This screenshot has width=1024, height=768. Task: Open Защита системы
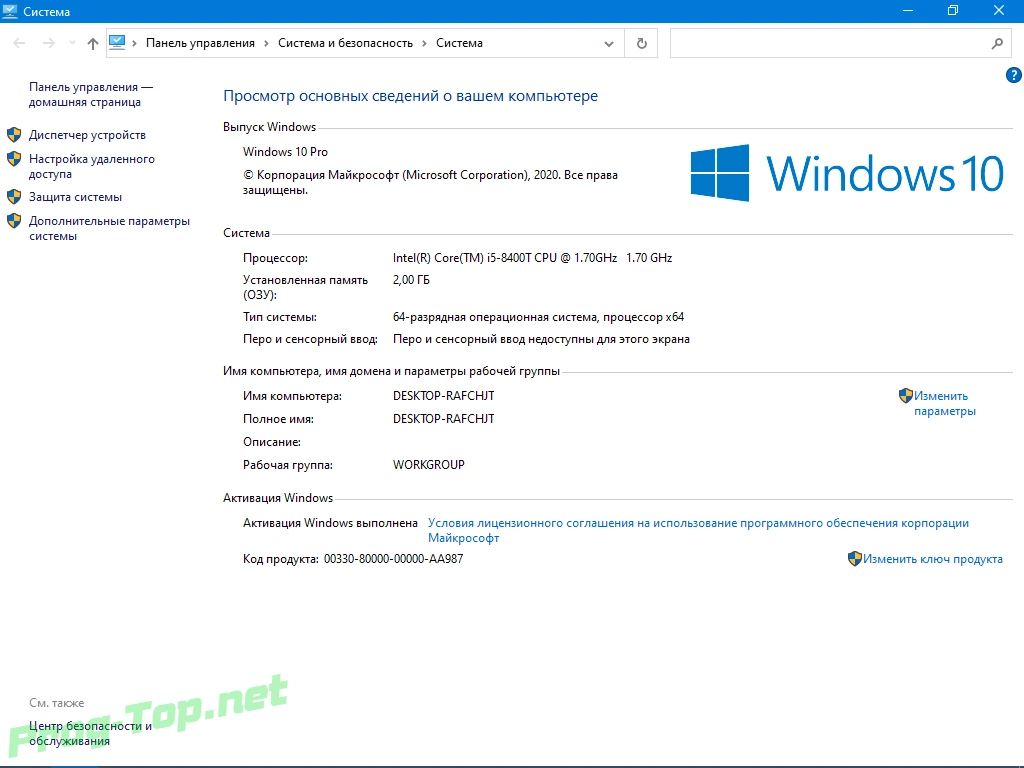[75, 197]
